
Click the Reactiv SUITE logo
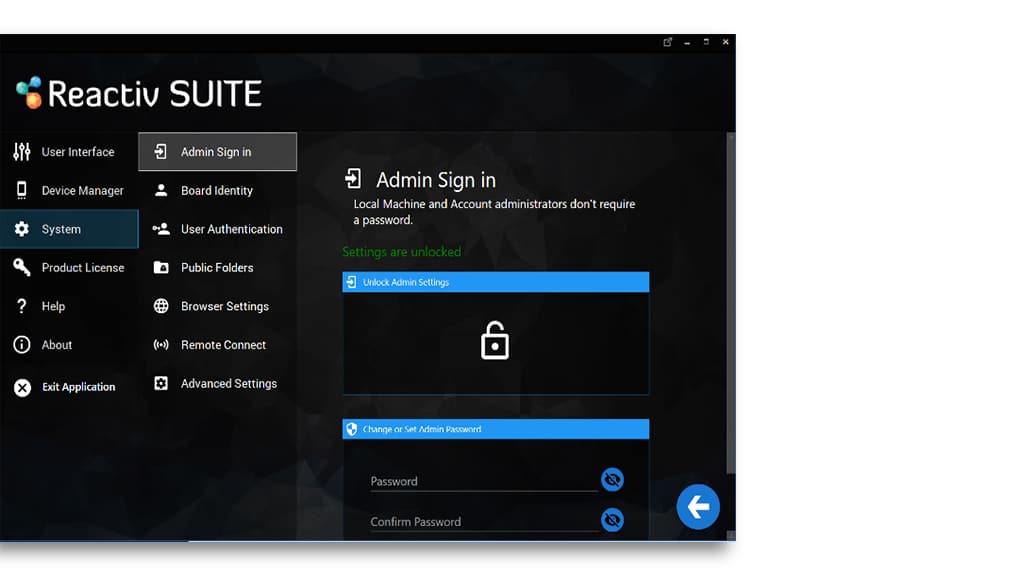(138, 93)
